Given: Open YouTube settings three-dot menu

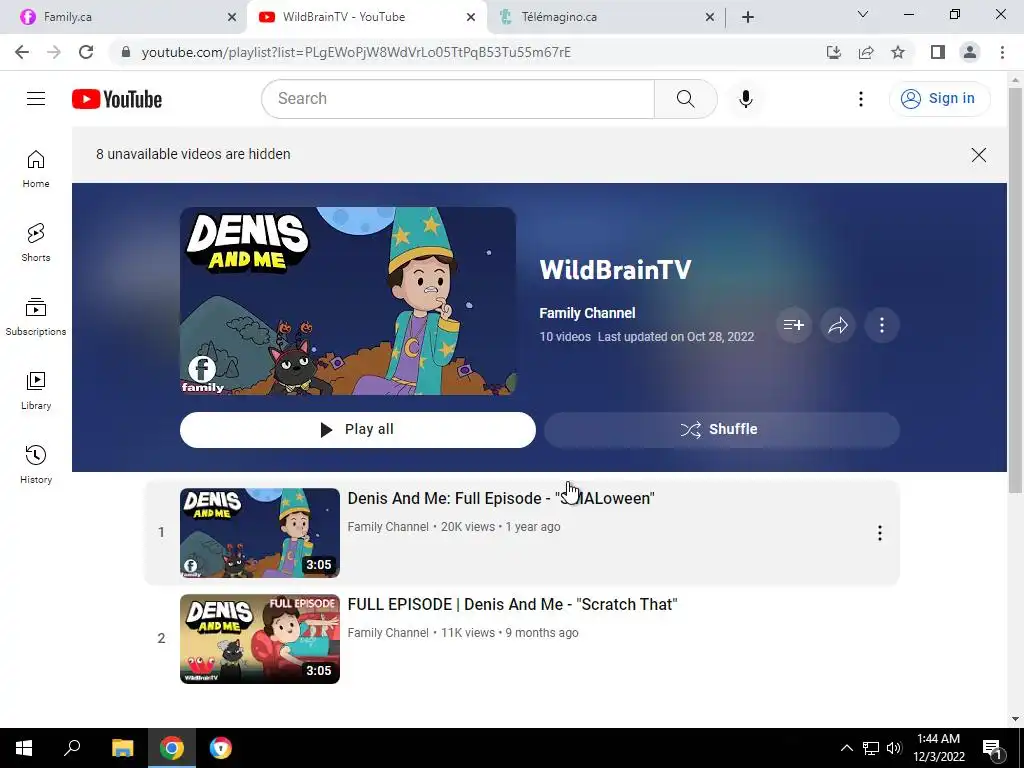Looking at the screenshot, I should pos(861,99).
